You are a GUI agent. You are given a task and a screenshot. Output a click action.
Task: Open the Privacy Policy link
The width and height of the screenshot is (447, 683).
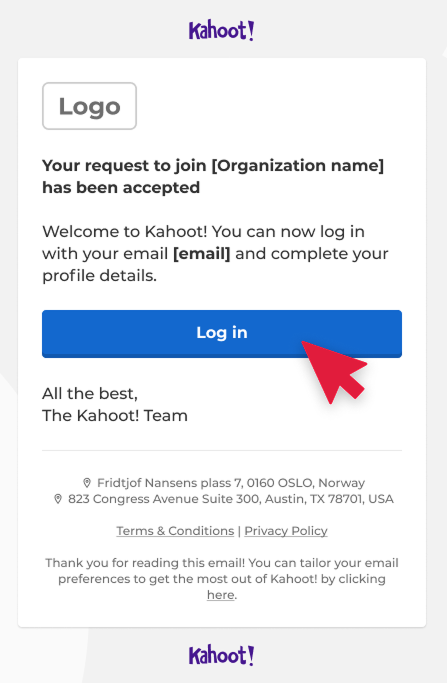point(286,531)
